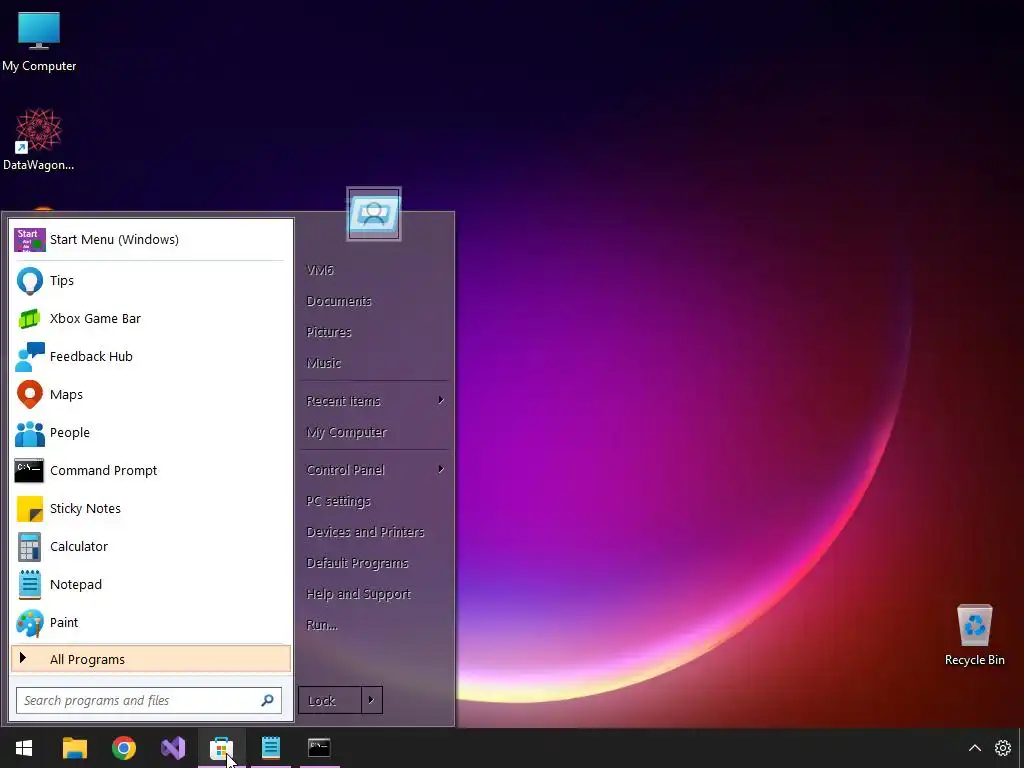Viewport: 1024px width, 768px height.
Task: Select the My Computer desktop icon
Action: click(39, 40)
